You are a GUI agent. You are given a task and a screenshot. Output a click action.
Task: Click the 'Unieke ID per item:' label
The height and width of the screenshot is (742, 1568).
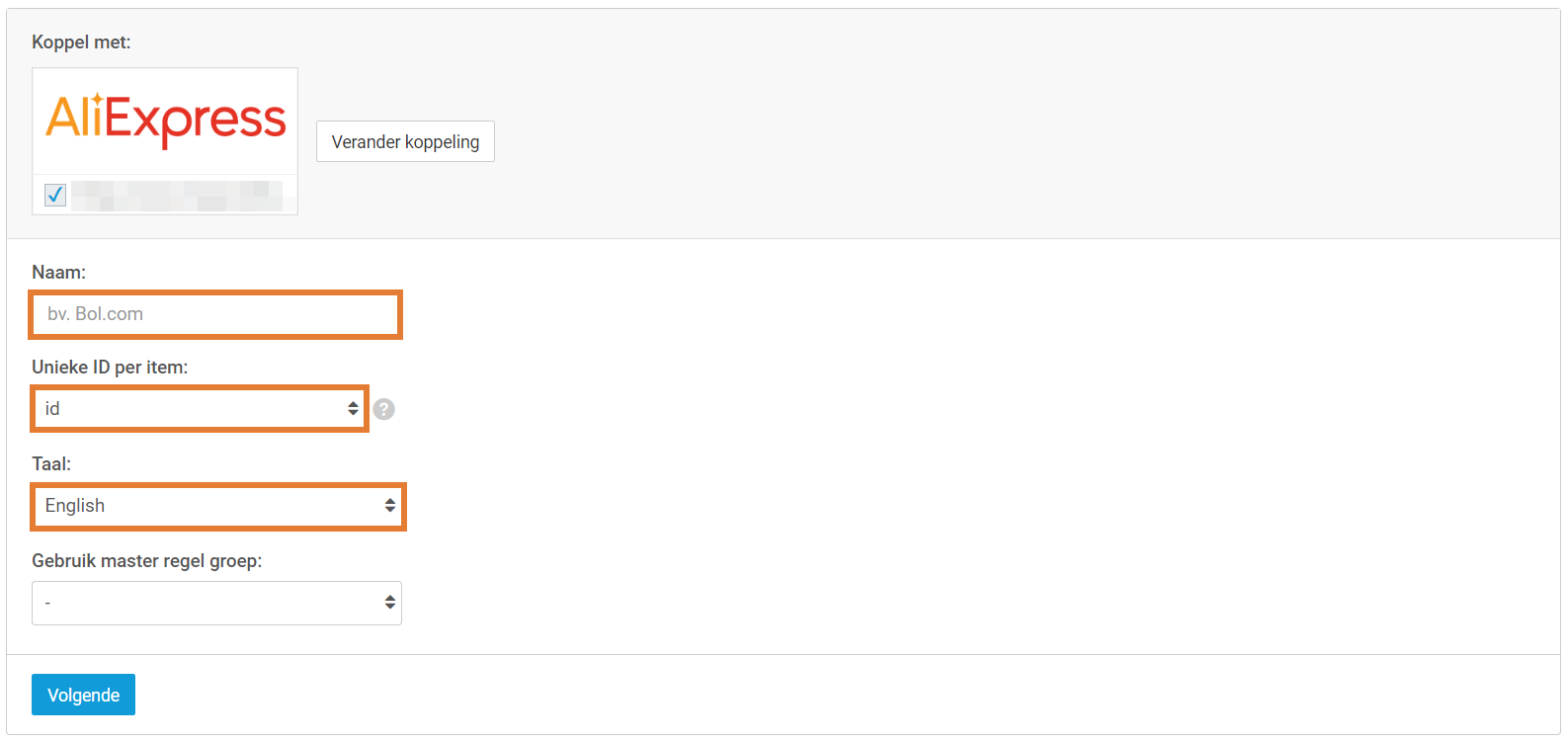coord(110,368)
